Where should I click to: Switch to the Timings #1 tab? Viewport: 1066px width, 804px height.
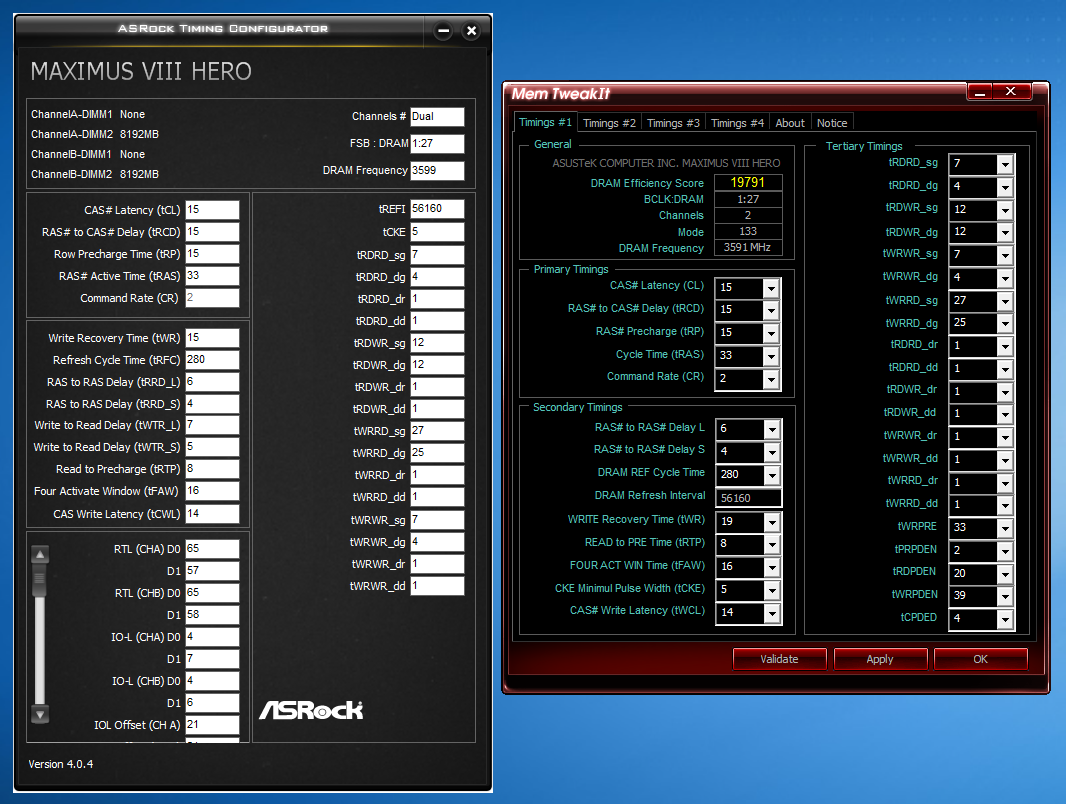pyautogui.click(x=545, y=122)
